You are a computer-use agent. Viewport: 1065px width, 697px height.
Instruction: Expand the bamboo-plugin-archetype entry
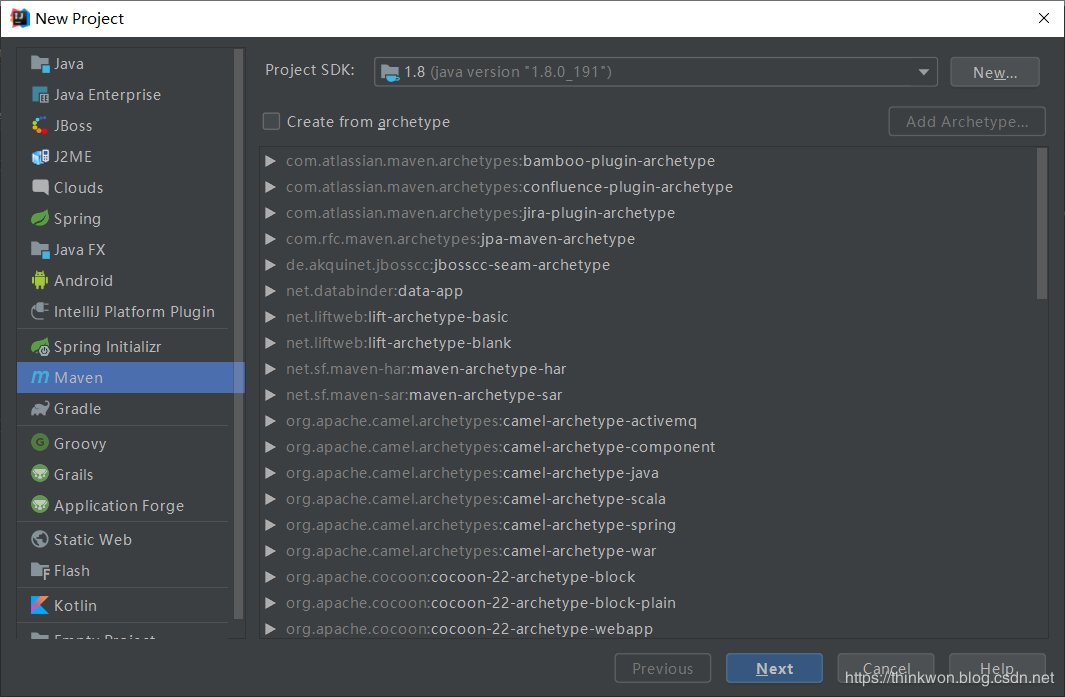tap(270, 161)
